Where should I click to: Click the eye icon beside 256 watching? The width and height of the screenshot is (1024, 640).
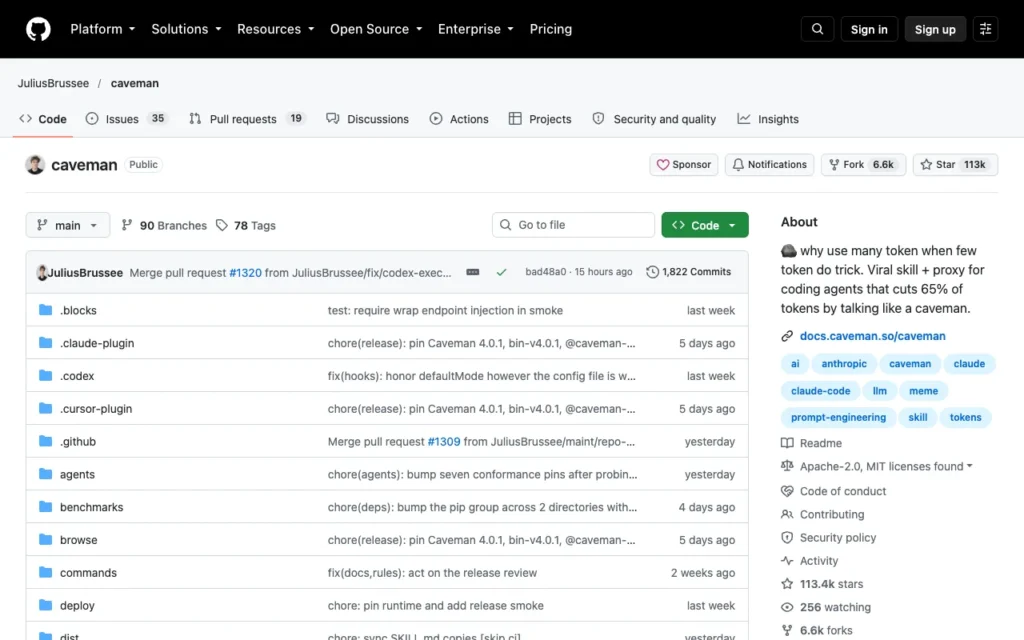[787, 607]
